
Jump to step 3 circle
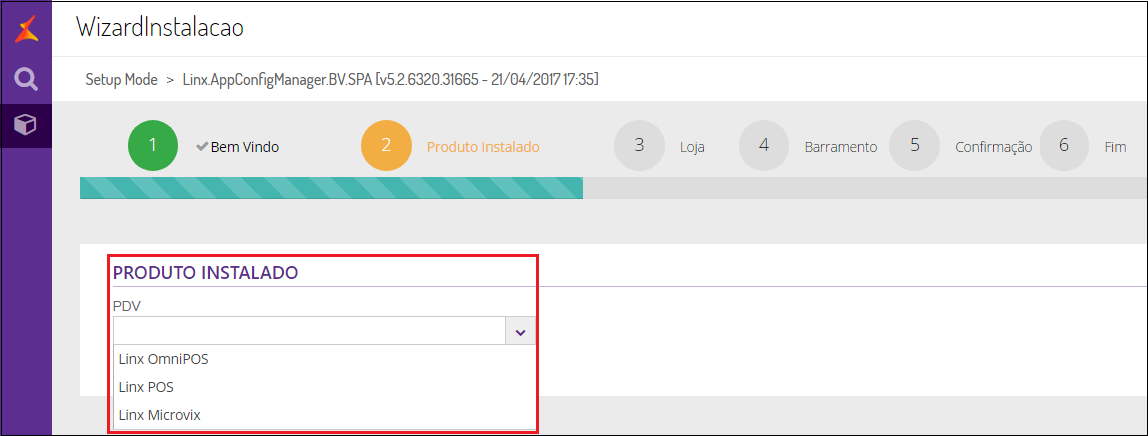click(639, 146)
